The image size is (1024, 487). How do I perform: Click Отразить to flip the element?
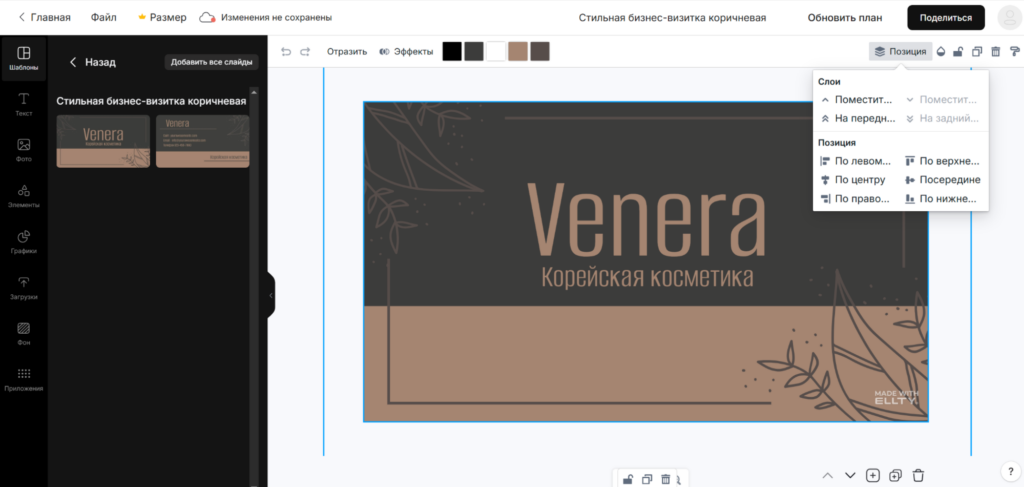coord(347,52)
